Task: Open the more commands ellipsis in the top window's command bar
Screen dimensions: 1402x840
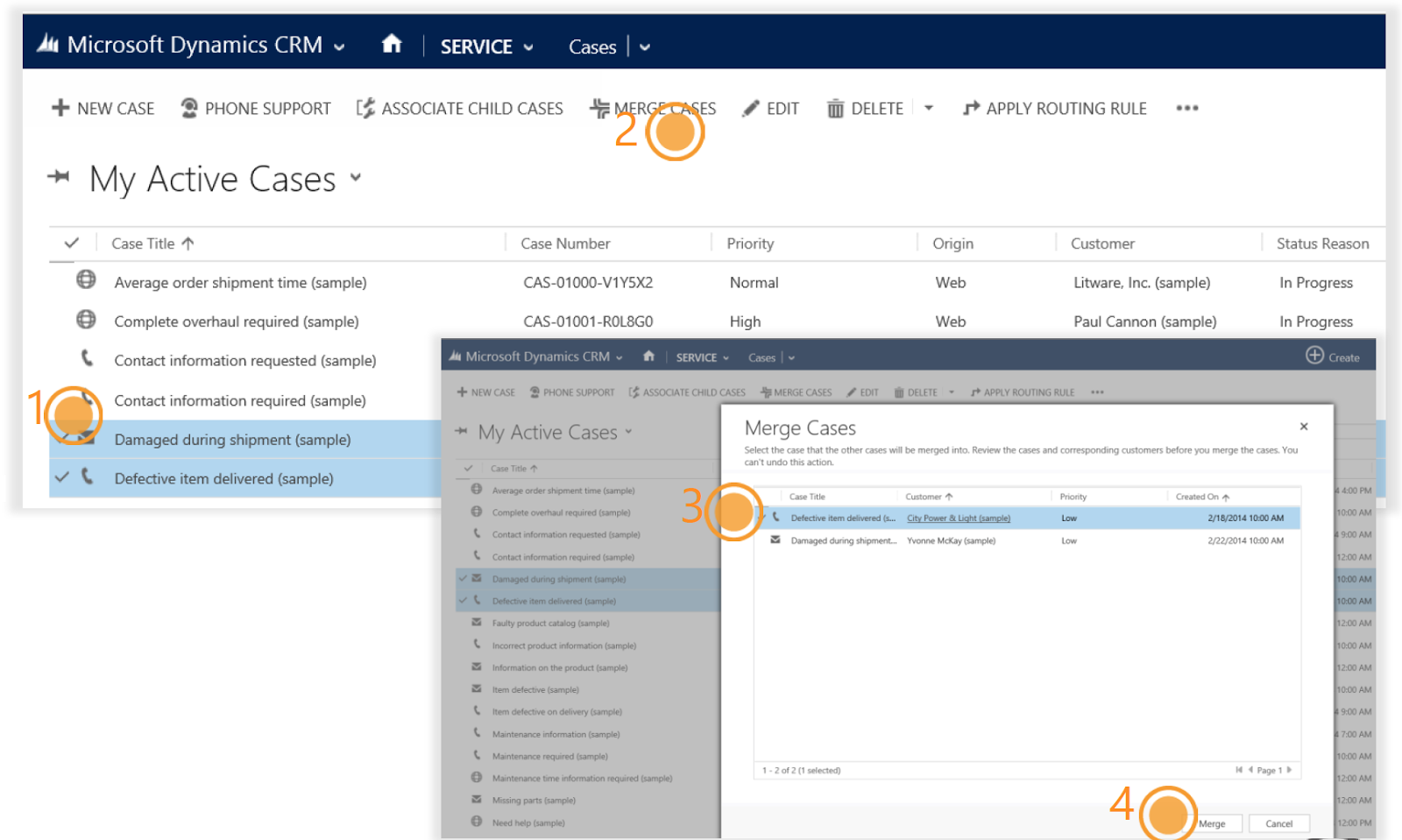Action: [x=1187, y=108]
